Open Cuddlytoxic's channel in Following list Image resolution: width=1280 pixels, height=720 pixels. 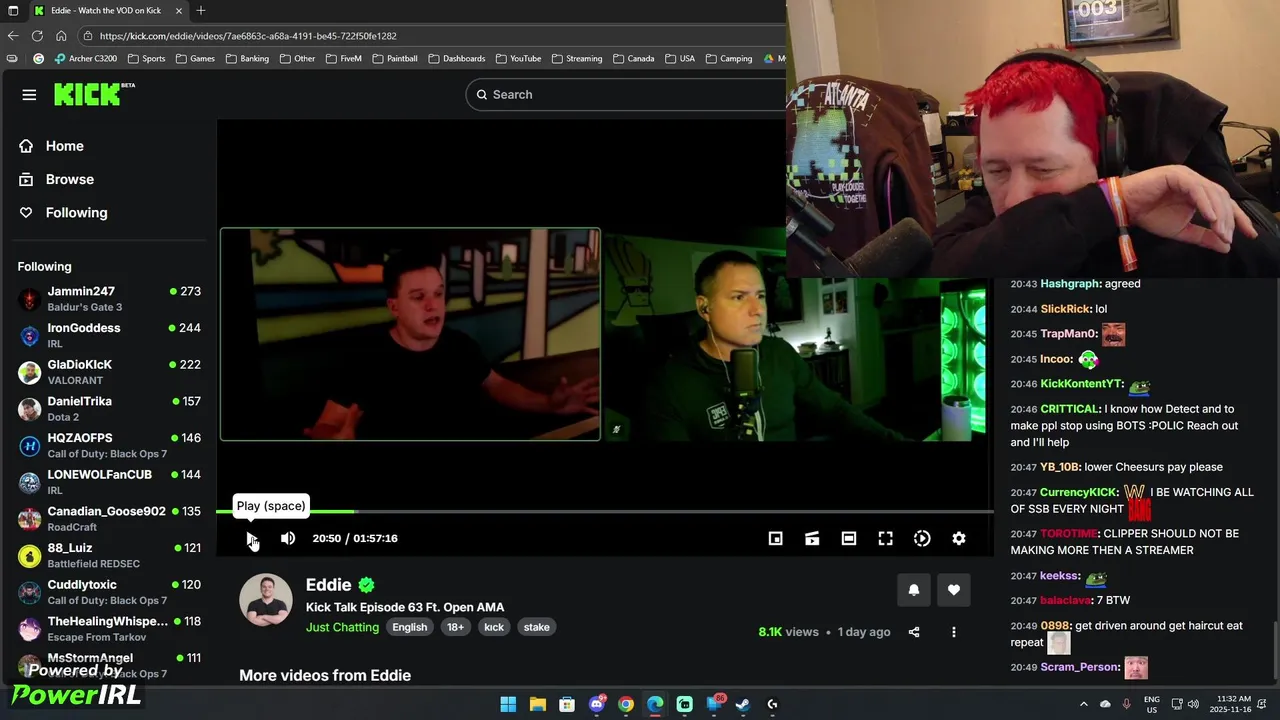(109, 592)
